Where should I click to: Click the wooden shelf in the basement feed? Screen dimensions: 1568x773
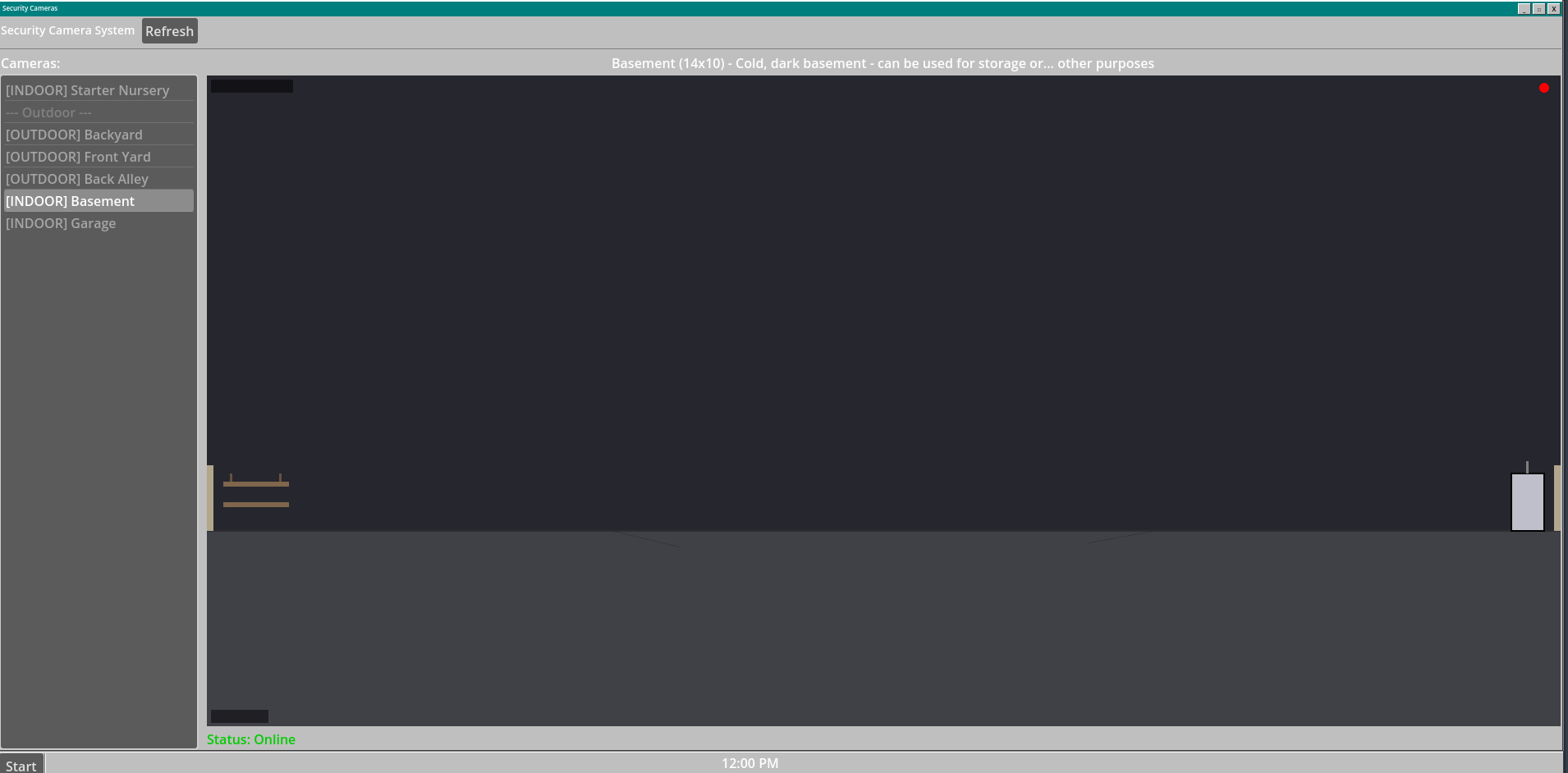pyautogui.click(x=255, y=493)
